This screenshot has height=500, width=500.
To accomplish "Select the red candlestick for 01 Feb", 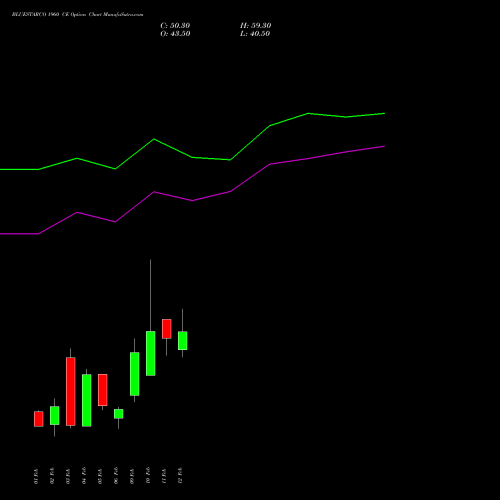I will click(x=39, y=419).
